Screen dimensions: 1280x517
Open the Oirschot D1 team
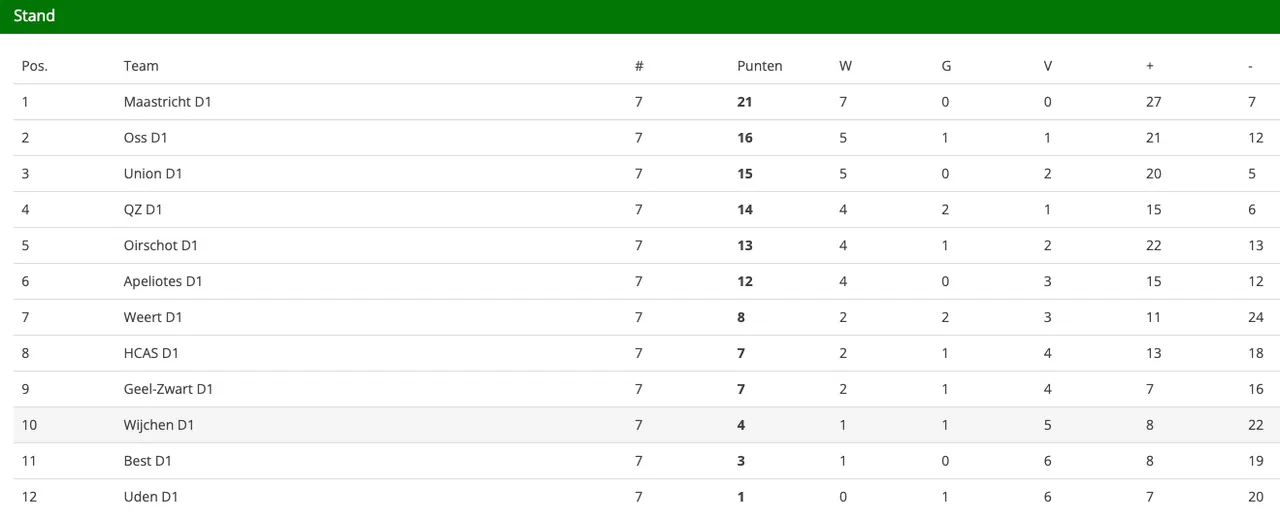(x=161, y=246)
